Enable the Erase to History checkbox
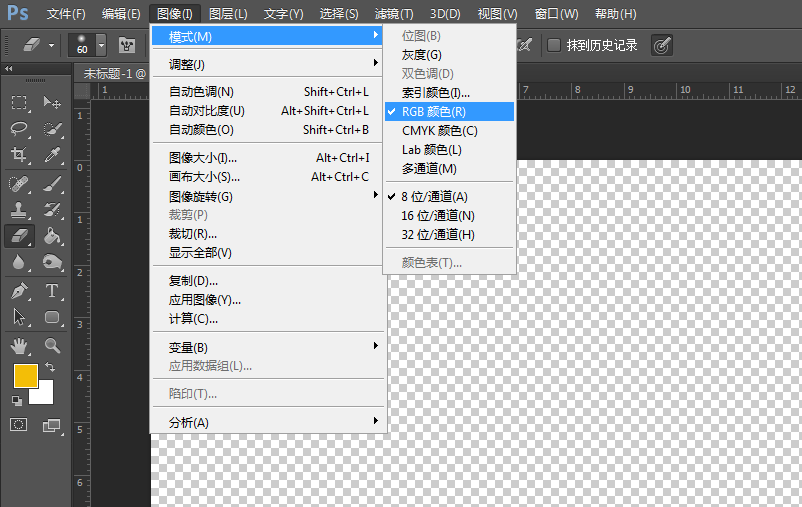The width and height of the screenshot is (802, 507). (554, 45)
